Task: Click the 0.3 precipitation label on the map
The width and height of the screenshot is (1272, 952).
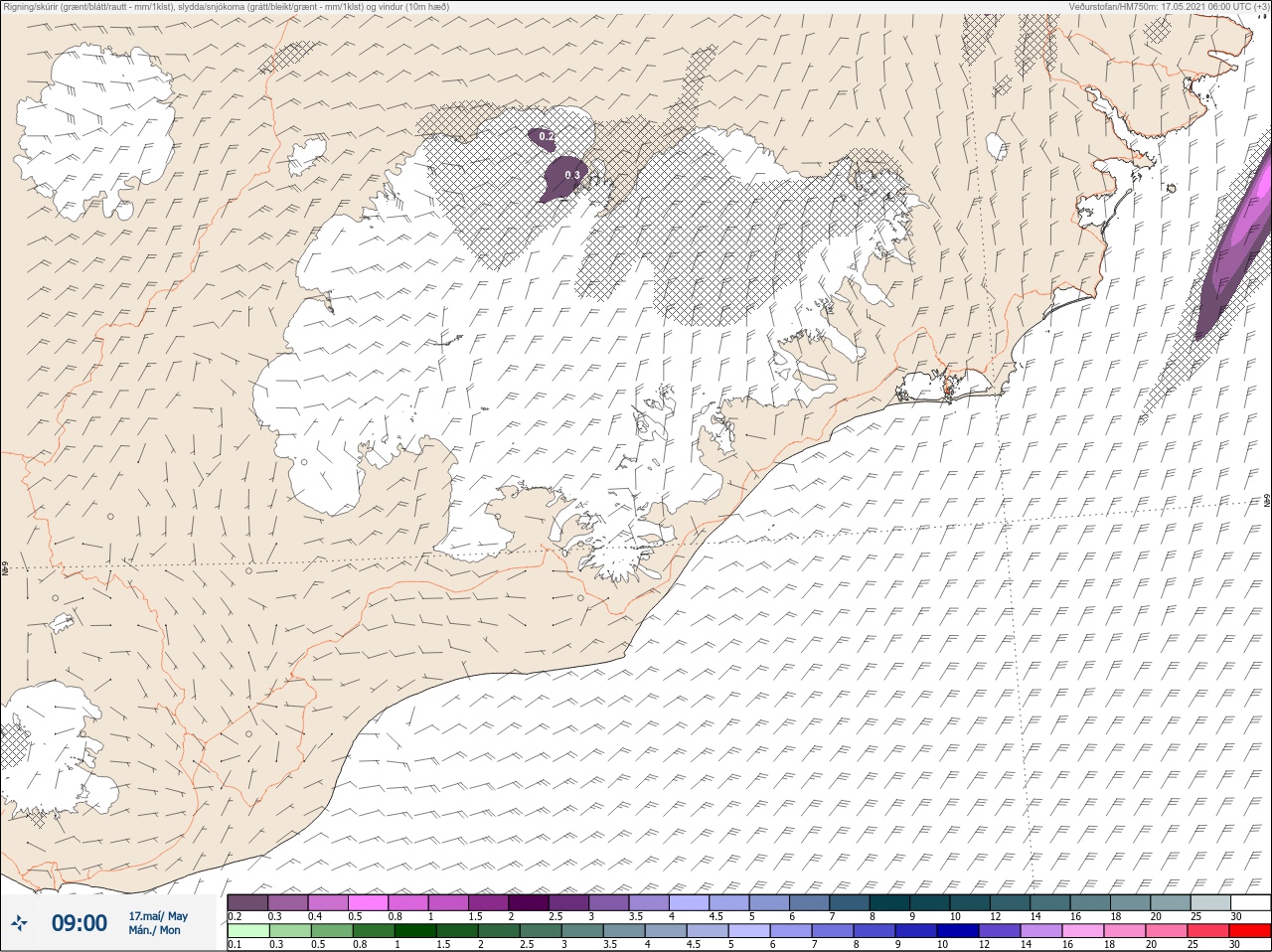Action: [x=572, y=175]
